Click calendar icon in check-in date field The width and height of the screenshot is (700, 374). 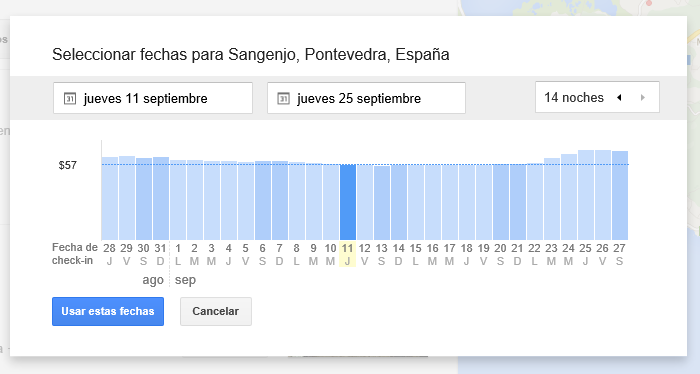70,98
